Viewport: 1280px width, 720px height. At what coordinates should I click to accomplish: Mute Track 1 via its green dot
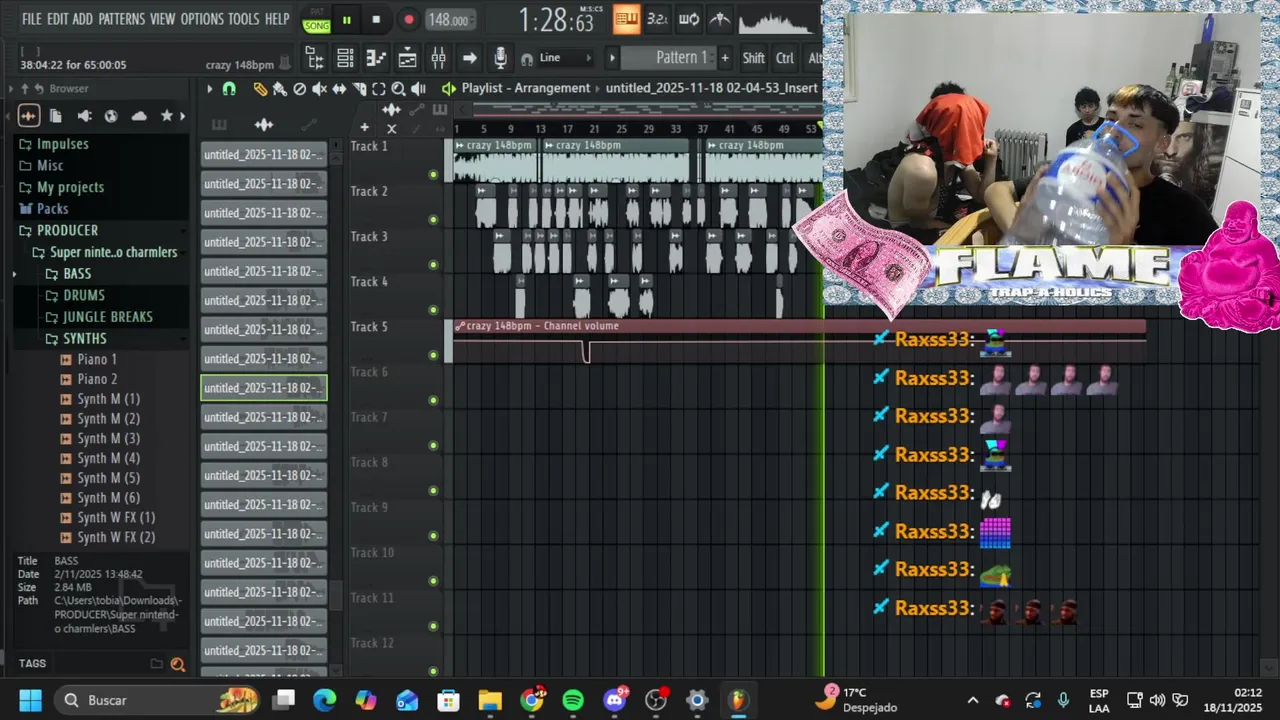[x=433, y=175]
